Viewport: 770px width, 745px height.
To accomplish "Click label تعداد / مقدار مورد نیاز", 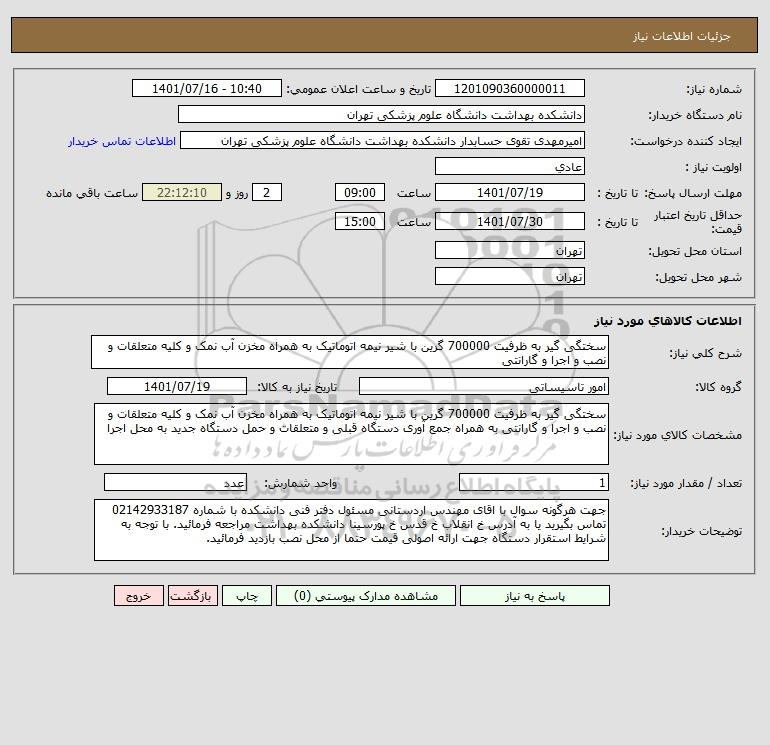I will click(686, 483).
